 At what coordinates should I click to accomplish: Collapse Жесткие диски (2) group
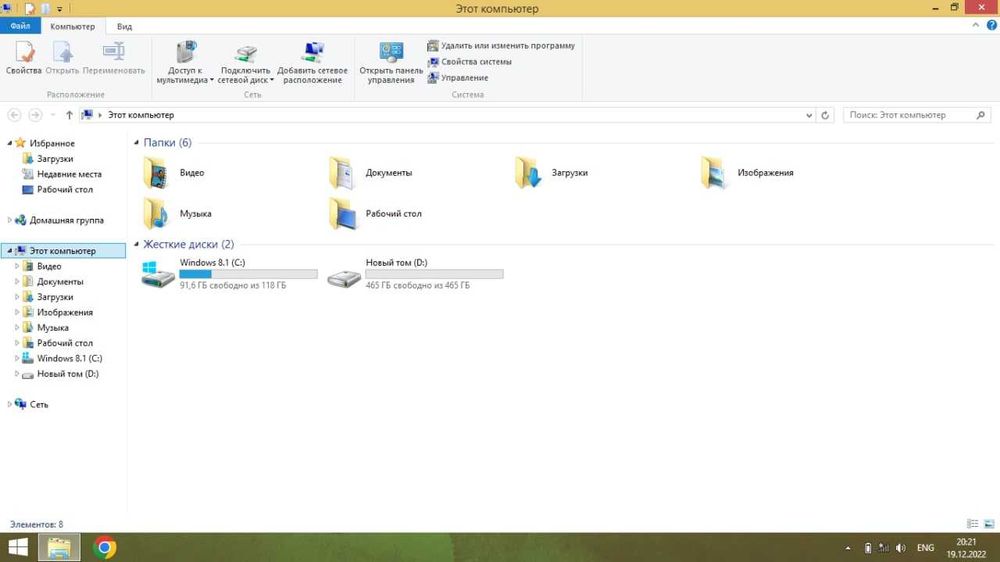(x=136, y=244)
